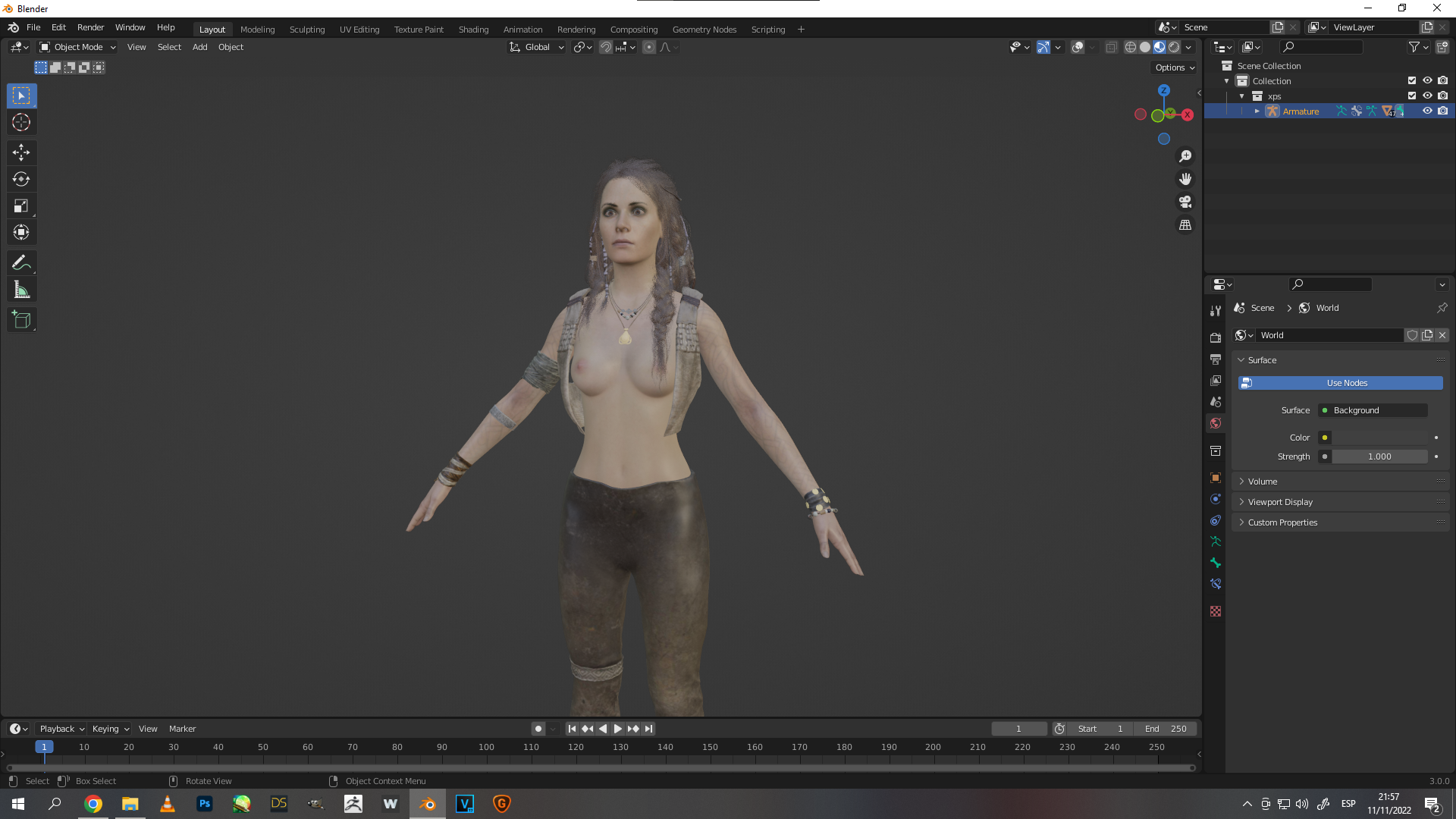This screenshot has width=1456, height=819.
Task: Click the Surface Background shader selector
Action: coord(1373,410)
